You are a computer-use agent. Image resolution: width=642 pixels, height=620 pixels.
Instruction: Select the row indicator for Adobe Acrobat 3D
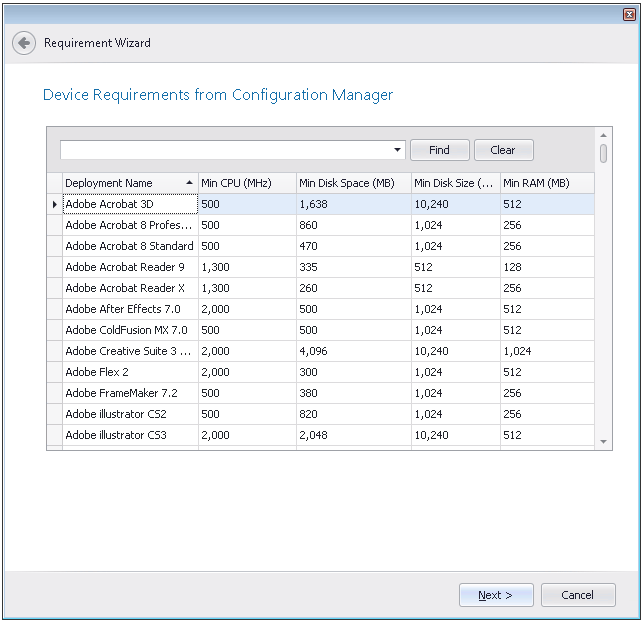click(x=54, y=204)
